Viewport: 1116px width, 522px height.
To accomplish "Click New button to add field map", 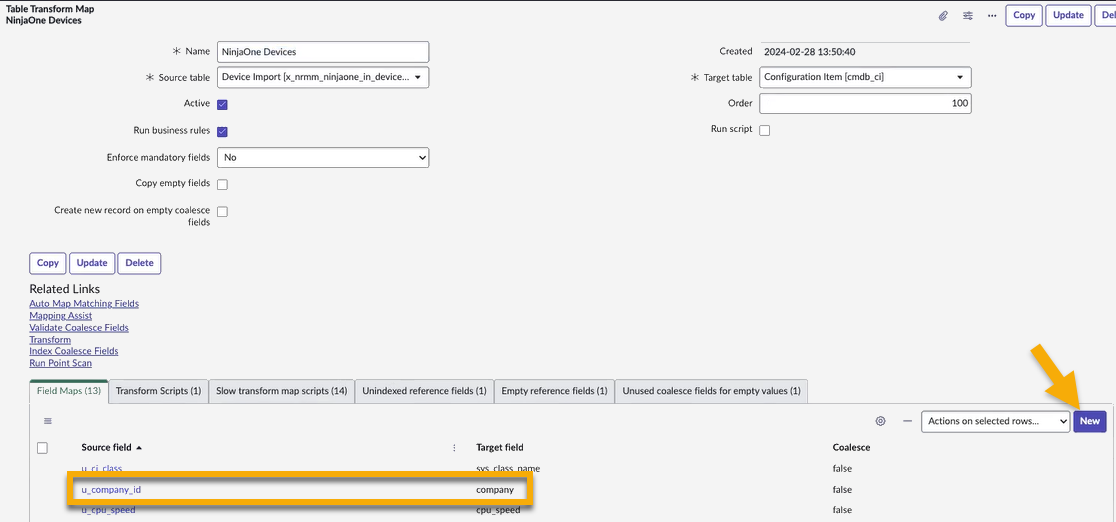I will pyautogui.click(x=1089, y=421).
